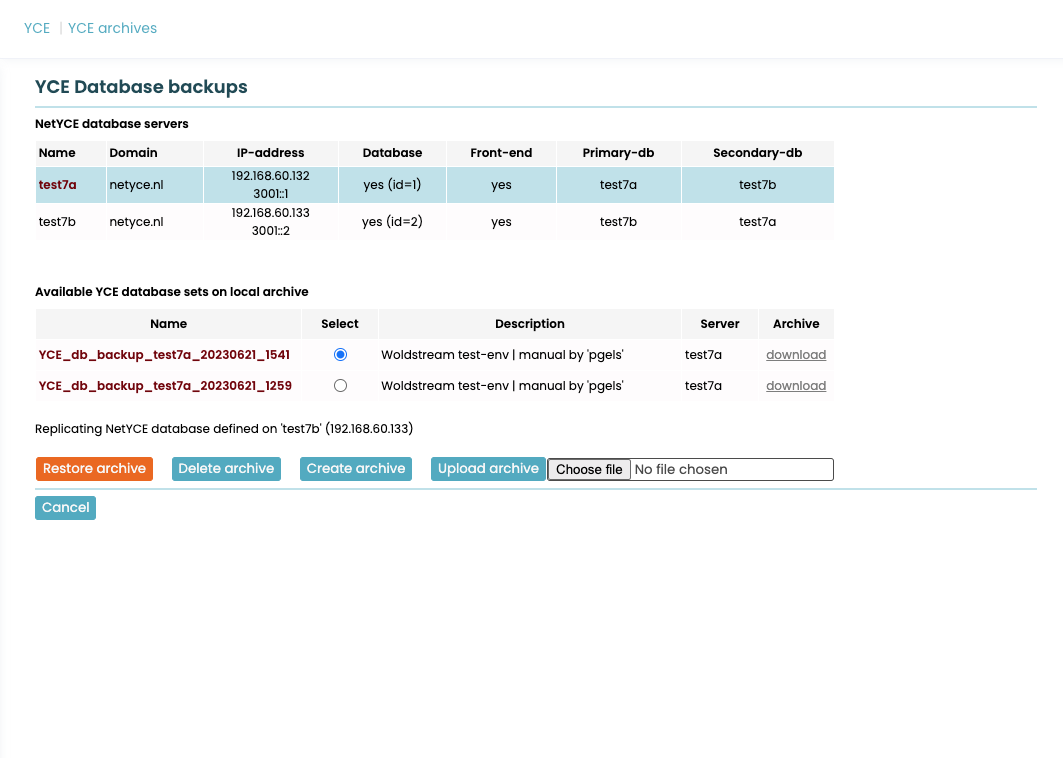Click the YCE breadcrumb link

tap(37, 28)
